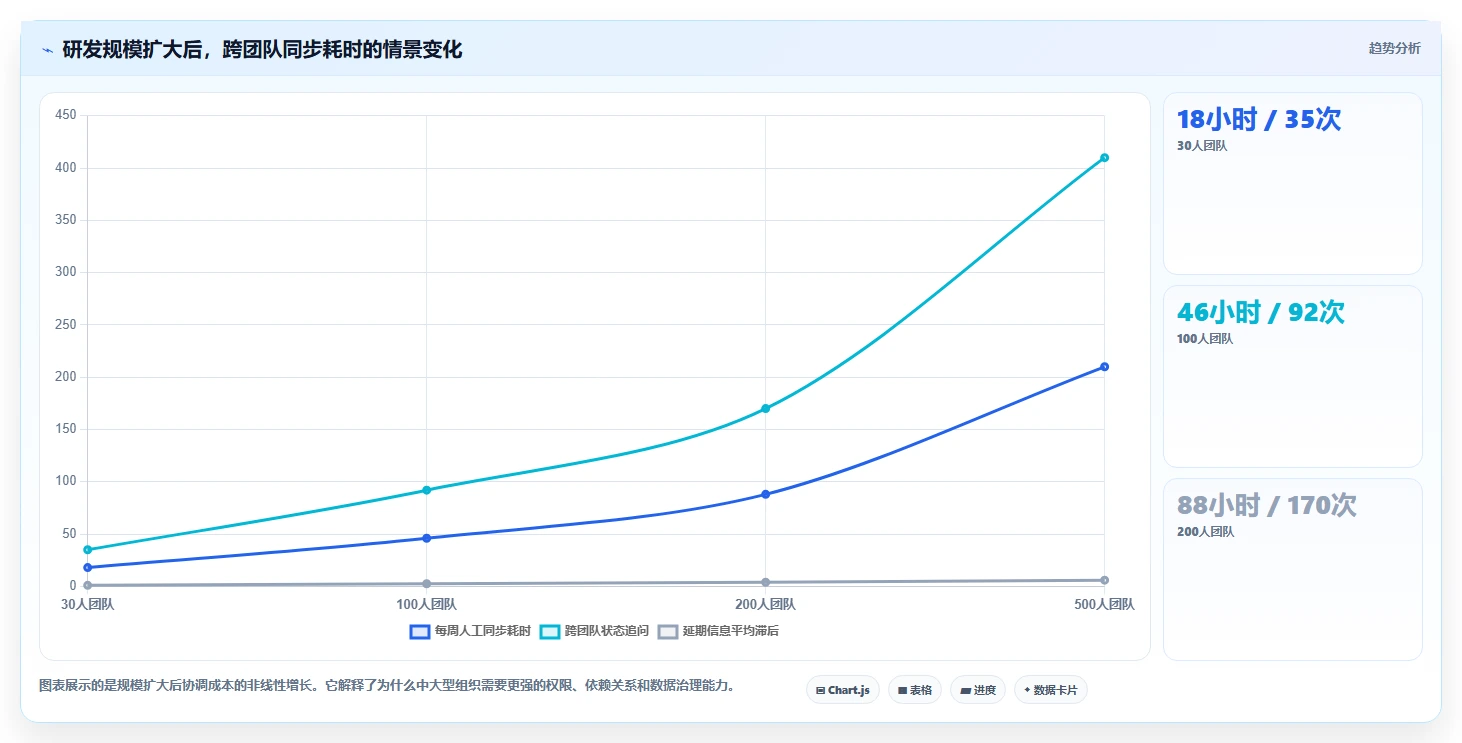1462x743 pixels.
Task: Click the blue data point at 100人团队
Action: (x=426, y=538)
